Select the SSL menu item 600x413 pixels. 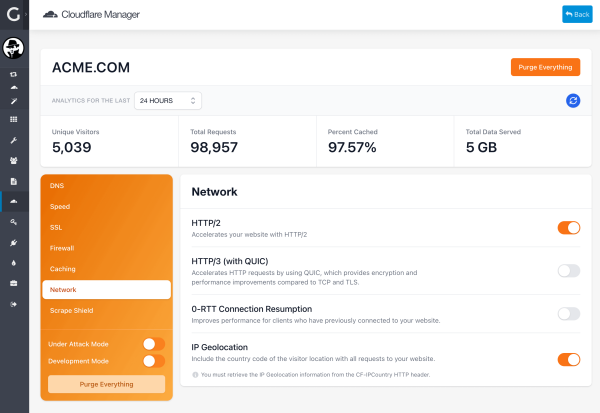(106, 227)
